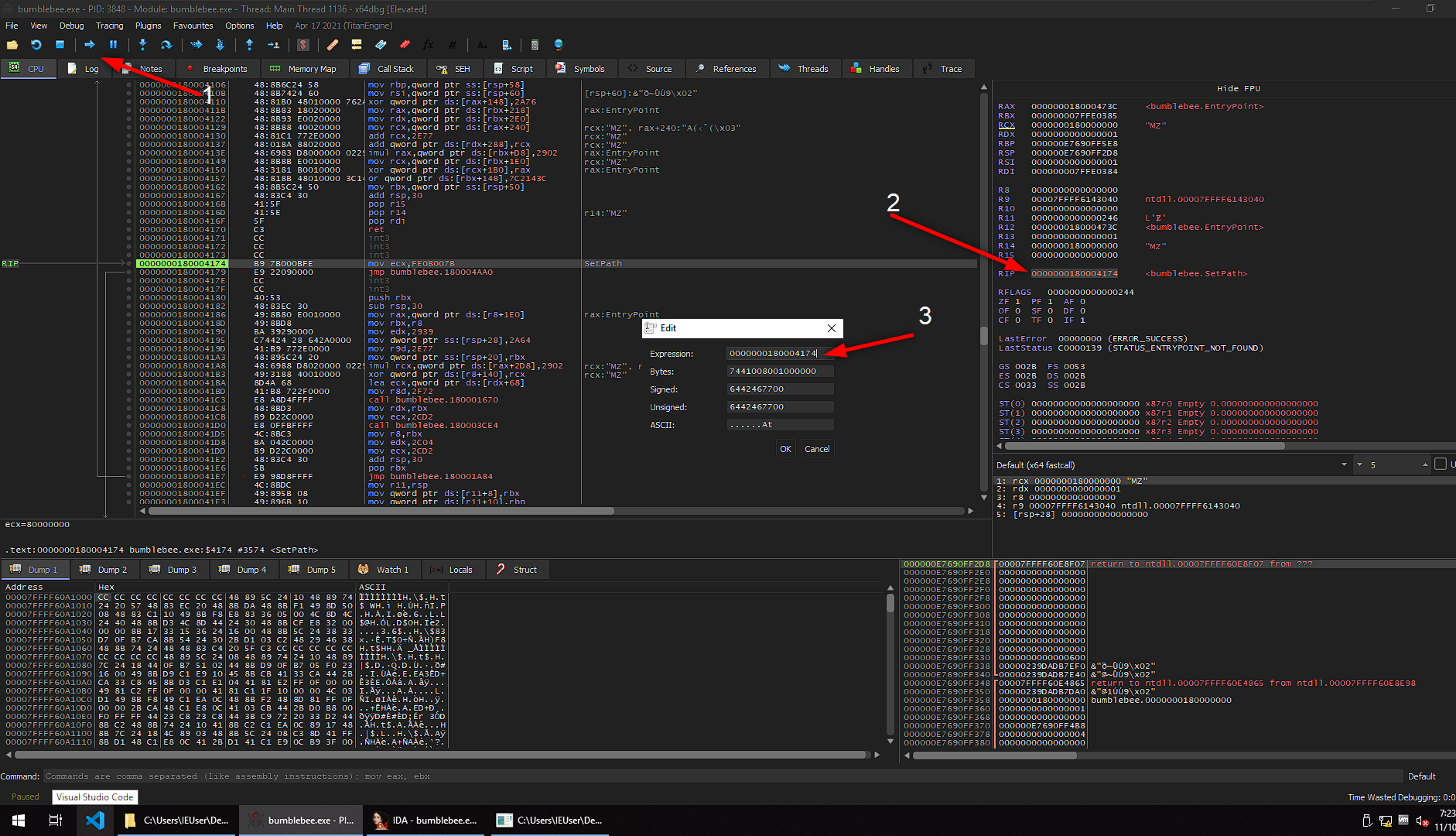Execute until return using the up arrow icon
Viewport: 1456px width, 836px height.
(249, 45)
